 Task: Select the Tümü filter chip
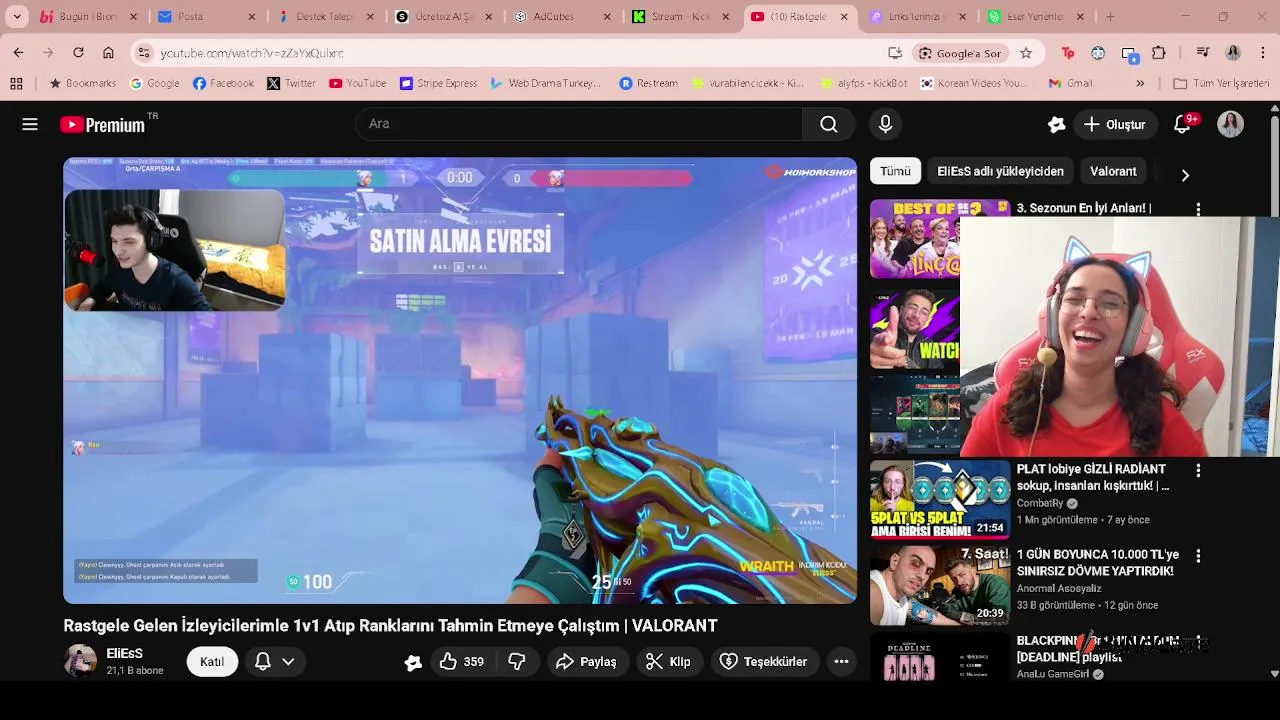895,171
